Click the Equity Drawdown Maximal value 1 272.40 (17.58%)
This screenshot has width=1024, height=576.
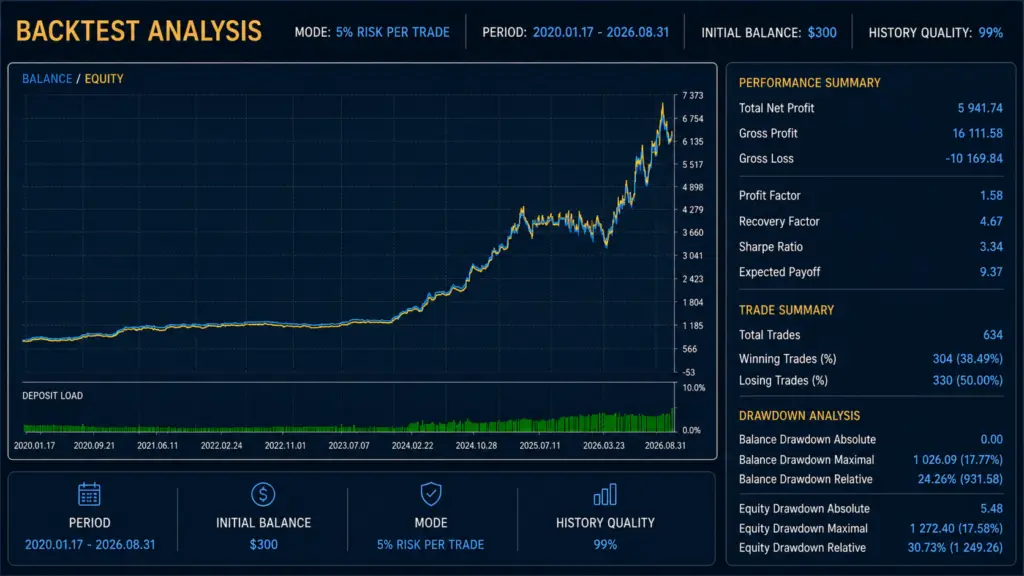[957, 528]
